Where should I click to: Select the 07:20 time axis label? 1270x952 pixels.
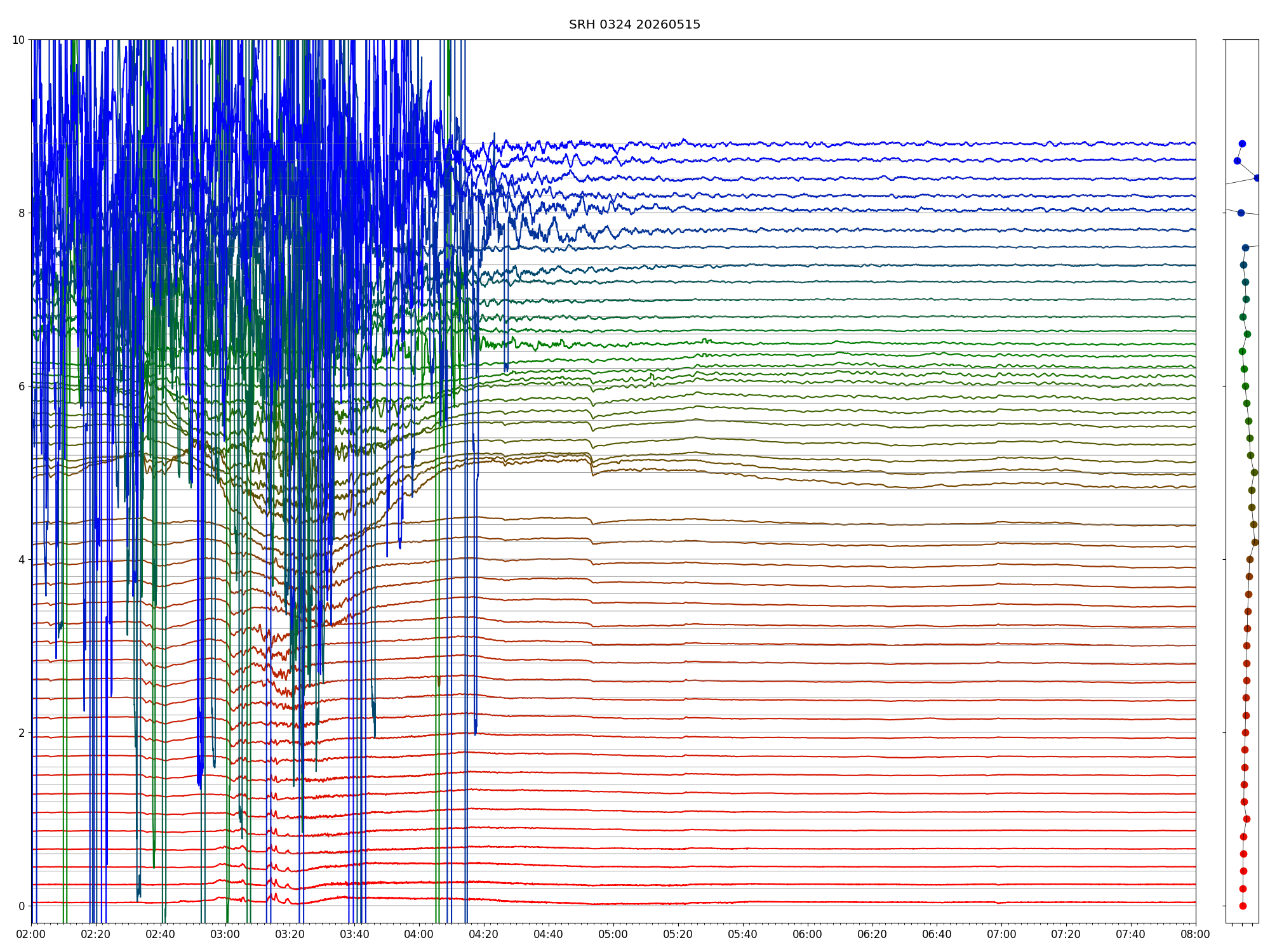(x=1066, y=934)
